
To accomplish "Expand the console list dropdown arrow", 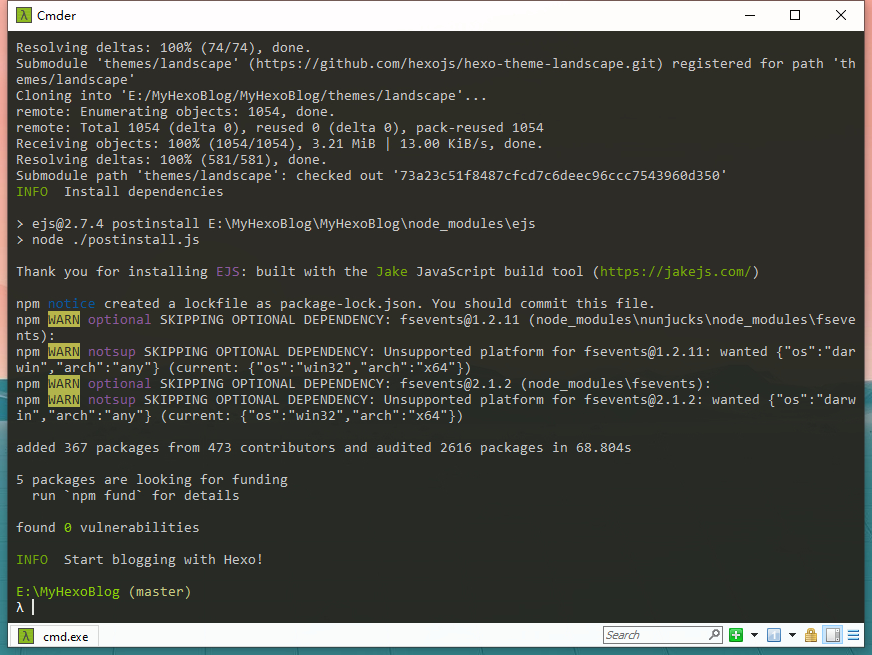I will [x=792, y=635].
